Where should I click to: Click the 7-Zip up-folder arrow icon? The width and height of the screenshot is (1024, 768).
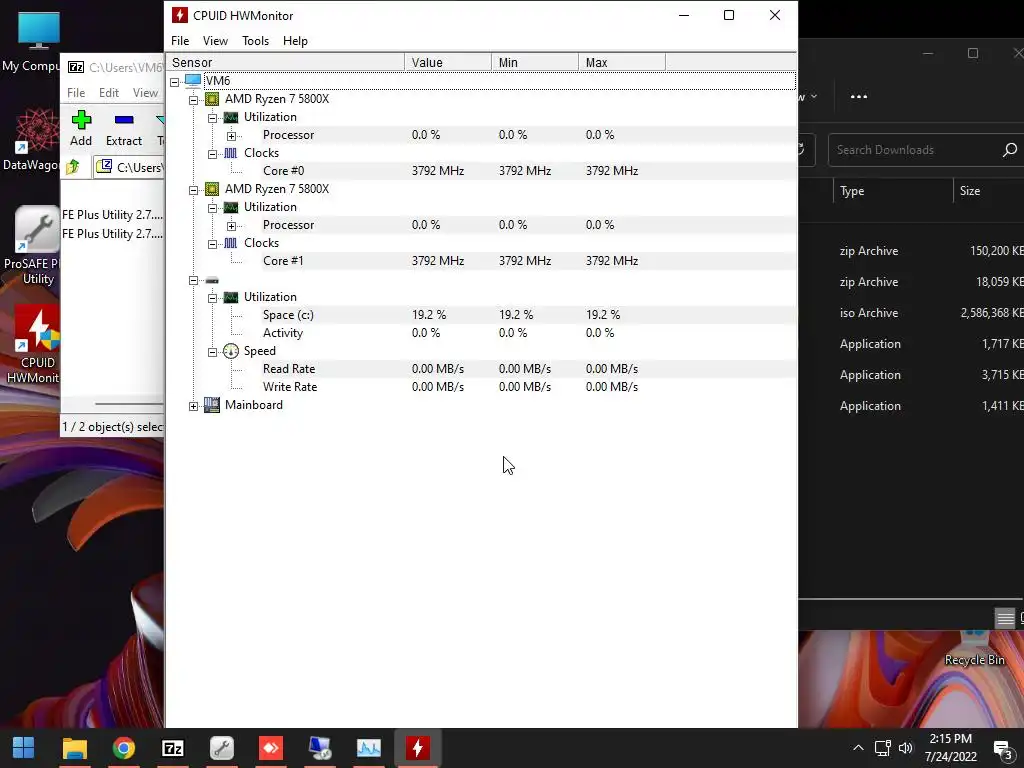pyautogui.click(x=73, y=167)
